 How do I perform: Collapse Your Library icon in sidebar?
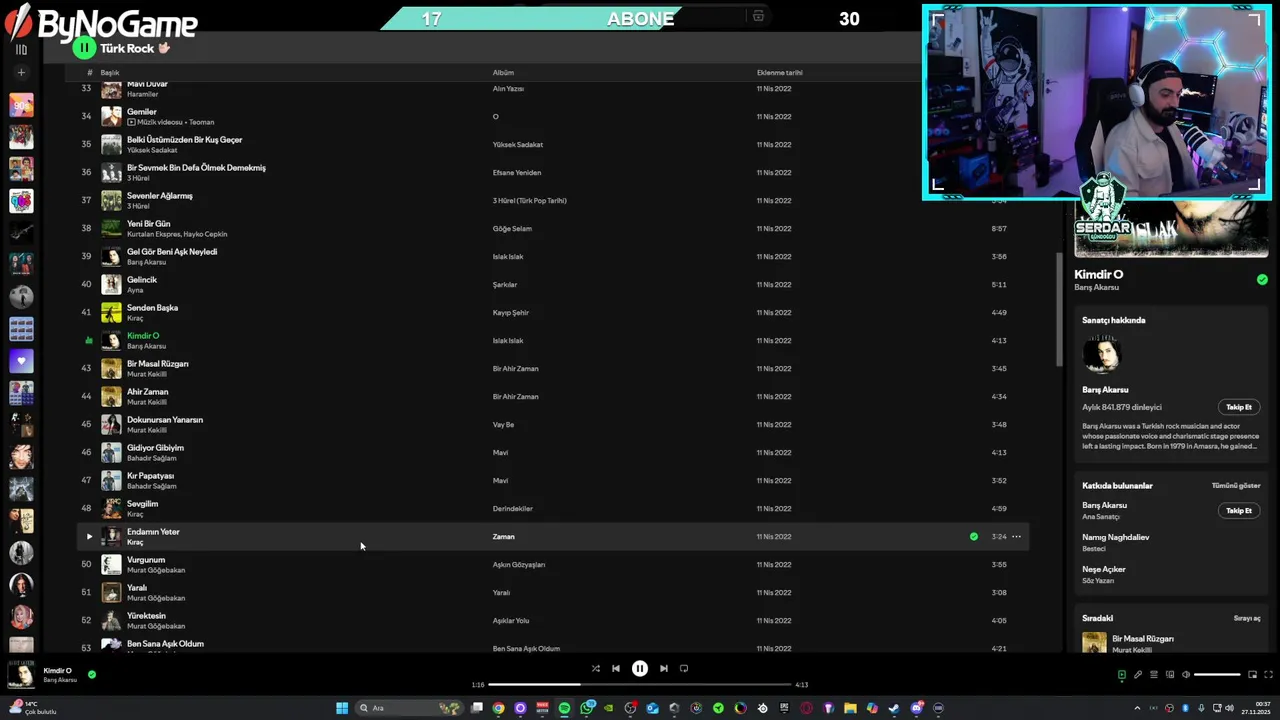[21, 49]
